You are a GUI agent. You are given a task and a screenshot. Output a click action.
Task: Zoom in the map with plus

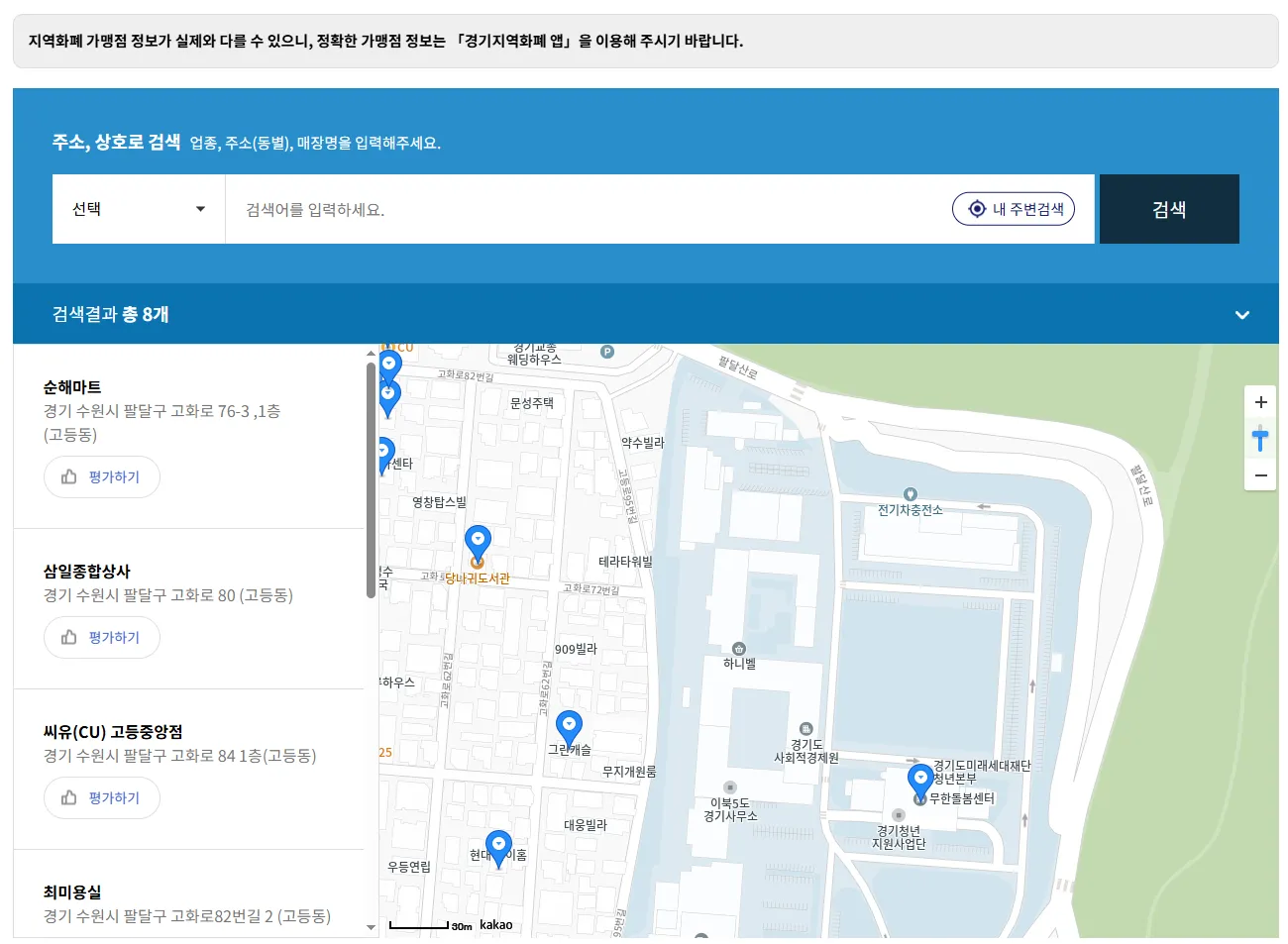(x=1260, y=402)
